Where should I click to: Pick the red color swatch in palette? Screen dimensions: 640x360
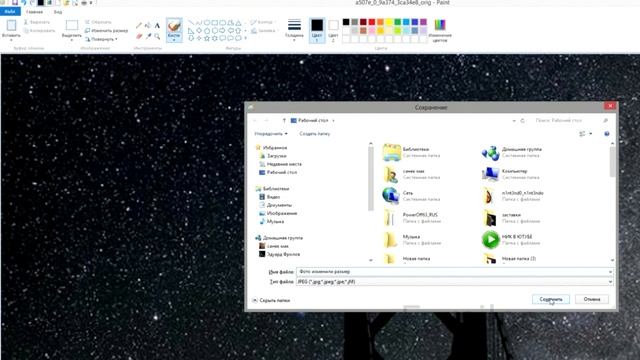coord(371,22)
